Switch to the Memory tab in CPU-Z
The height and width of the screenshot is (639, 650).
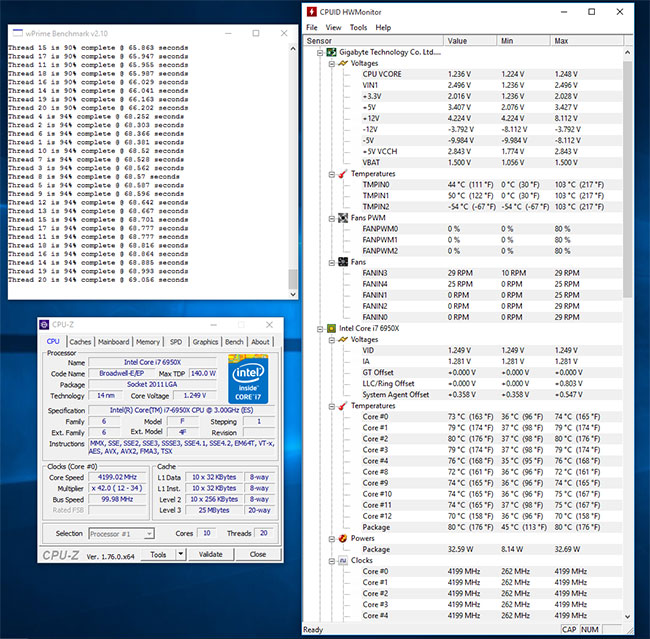pos(148,342)
